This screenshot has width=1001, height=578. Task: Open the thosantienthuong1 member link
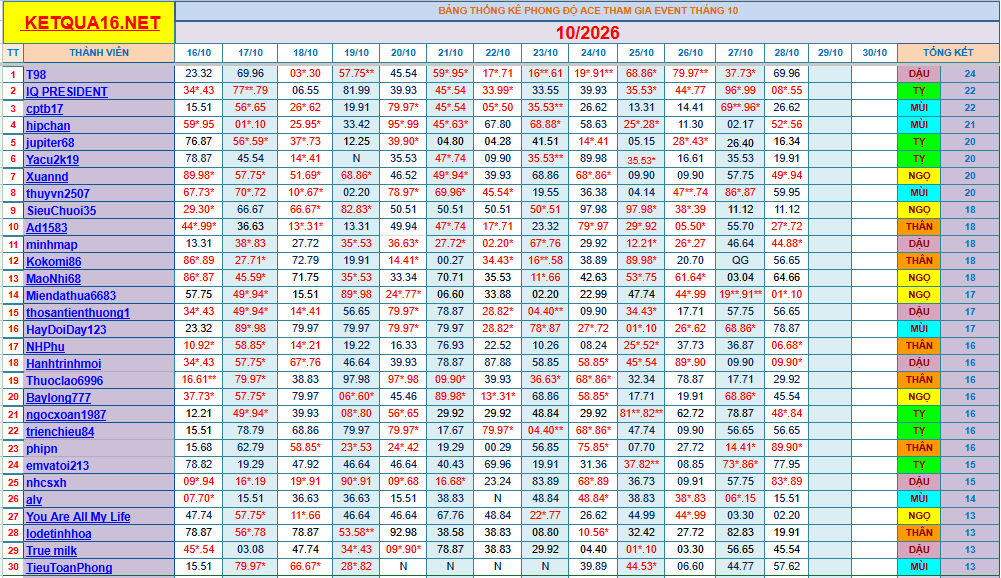click(x=78, y=313)
